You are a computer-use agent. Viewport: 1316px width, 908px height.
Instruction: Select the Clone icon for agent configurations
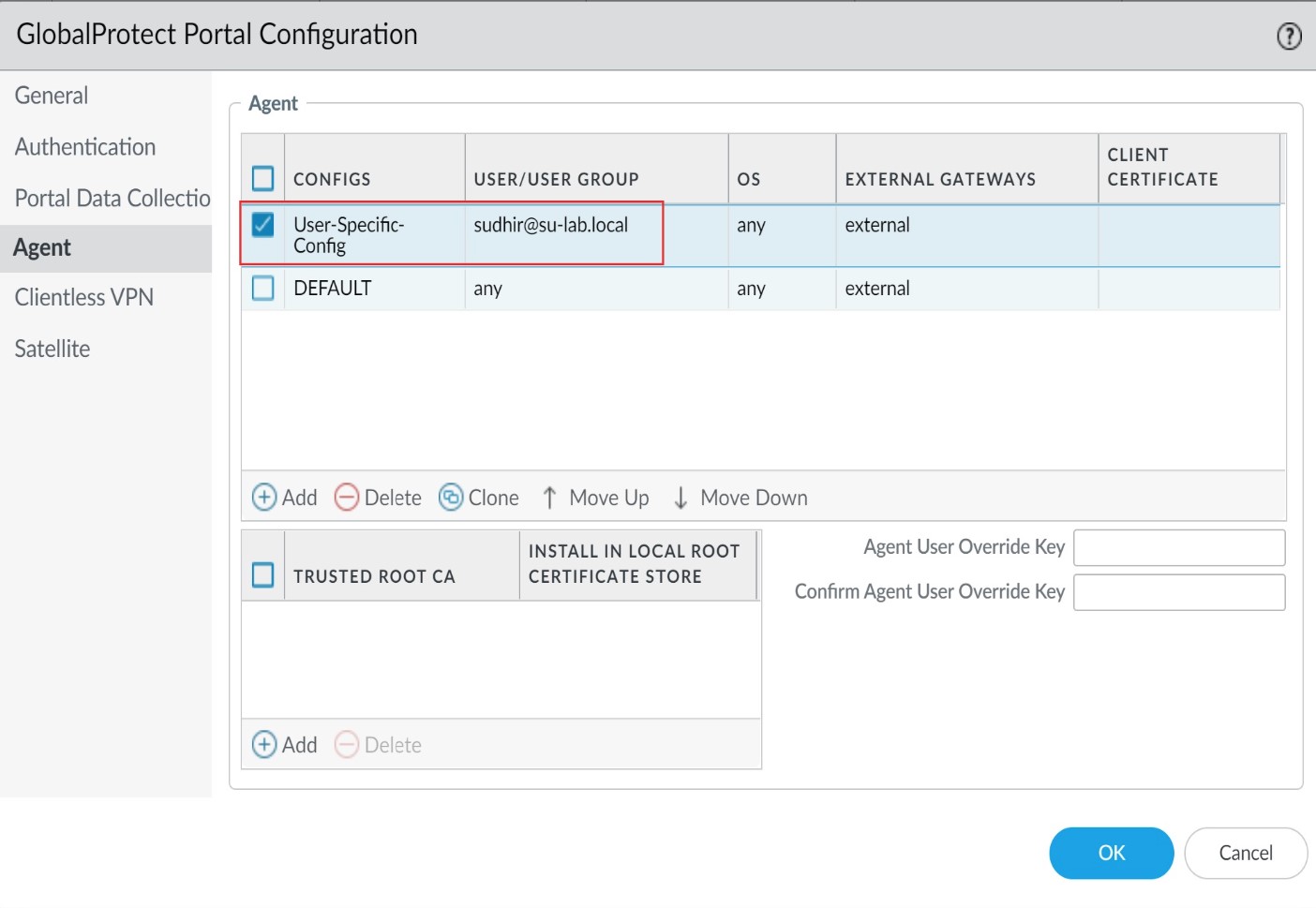(x=453, y=498)
